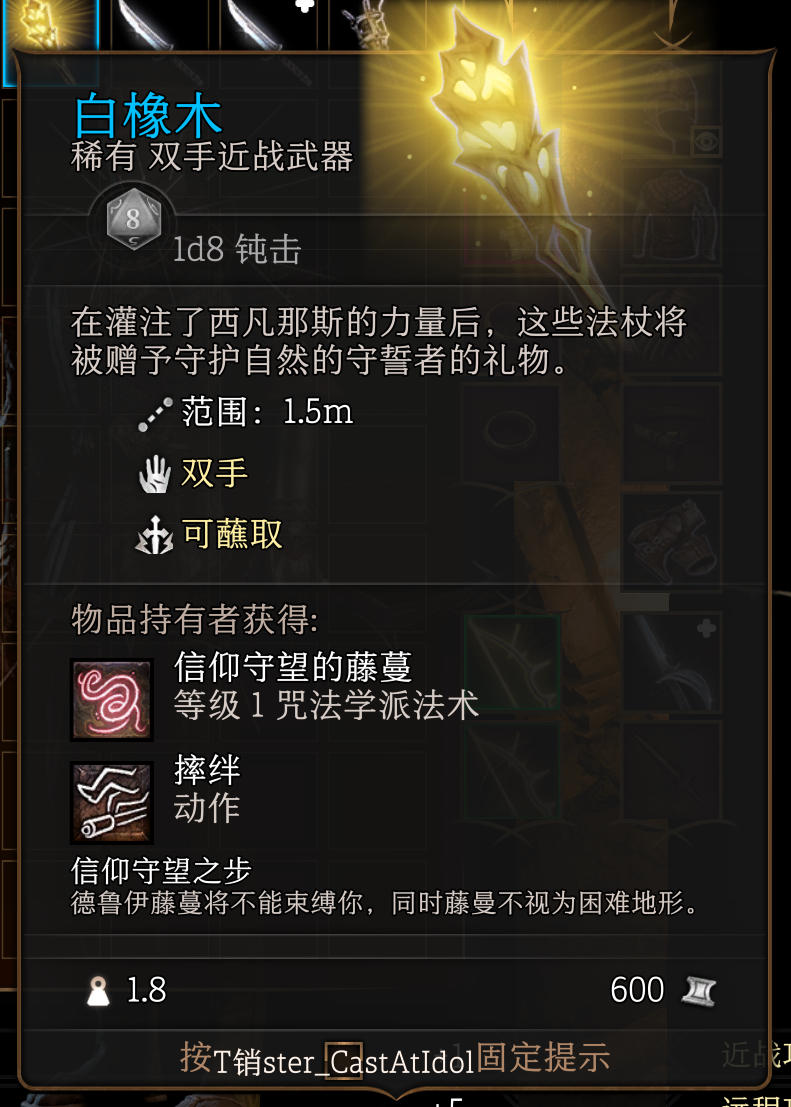Open the 摔绊 action name
This screenshot has height=1107, width=791.
(207, 770)
